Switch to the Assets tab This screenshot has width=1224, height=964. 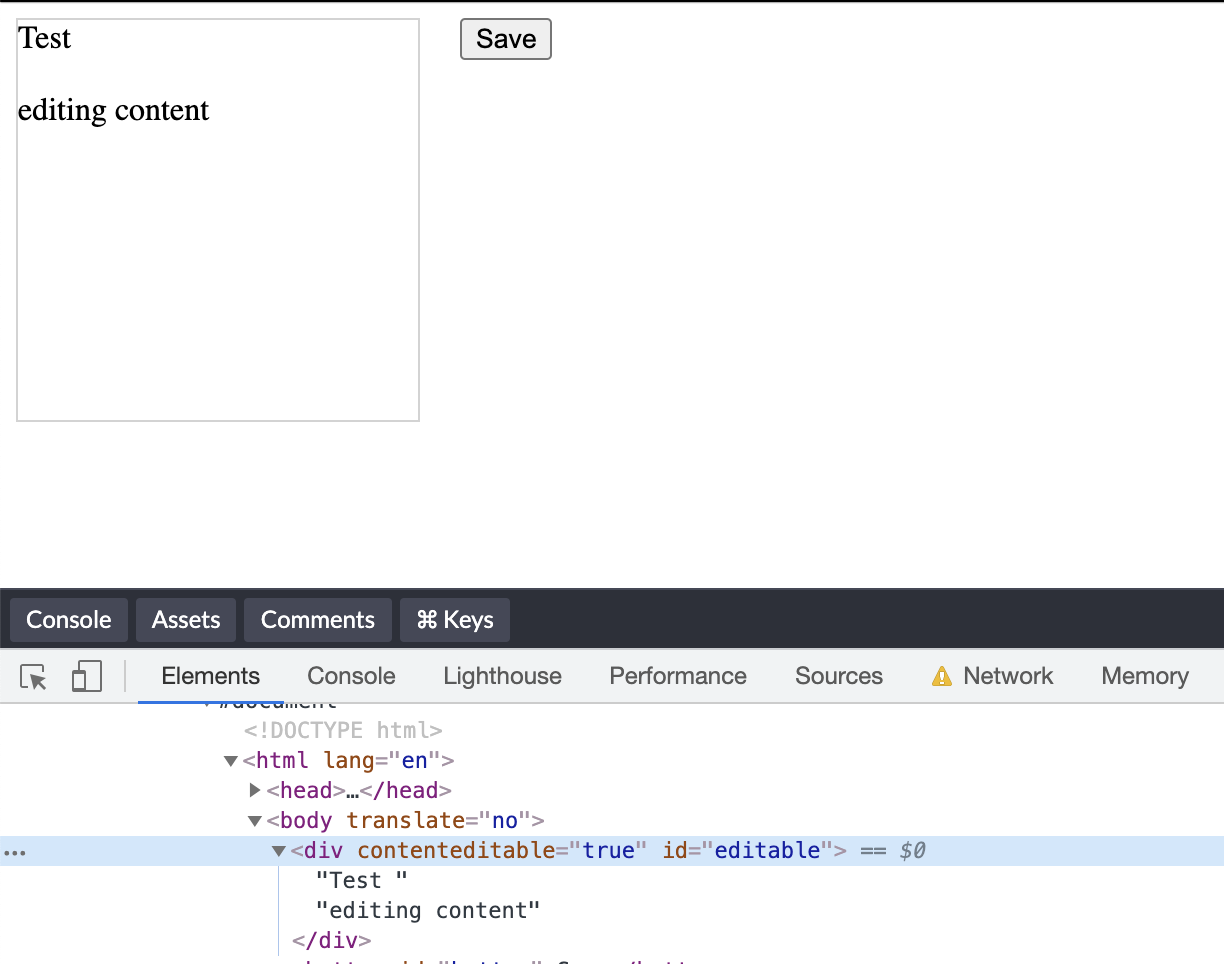(185, 620)
